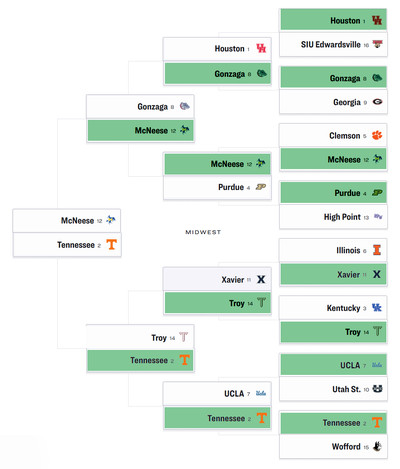Screen dimensions: 400x469
Task: Click the Utah St. bull logo
Action: click(377, 389)
